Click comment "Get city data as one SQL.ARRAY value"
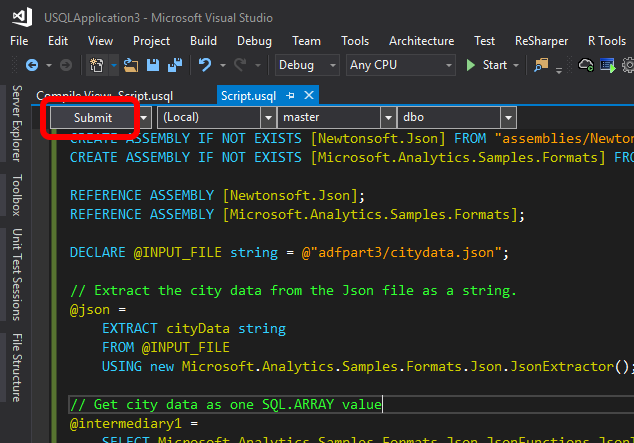This screenshot has width=634, height=443. point(226,405)
